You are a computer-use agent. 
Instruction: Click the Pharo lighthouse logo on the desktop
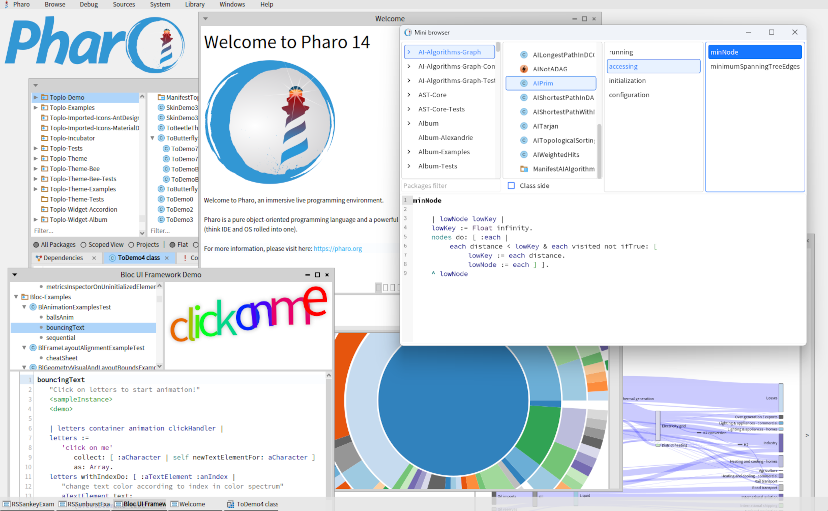[x=96, y=44]
